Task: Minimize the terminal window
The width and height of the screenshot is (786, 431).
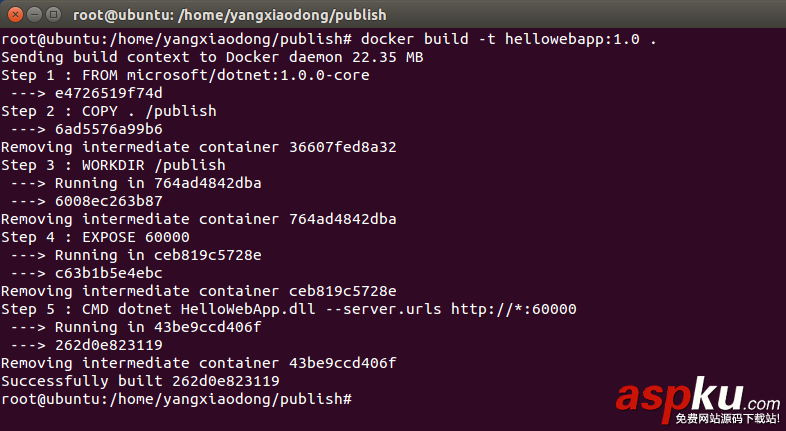Action: coord(33,15)
